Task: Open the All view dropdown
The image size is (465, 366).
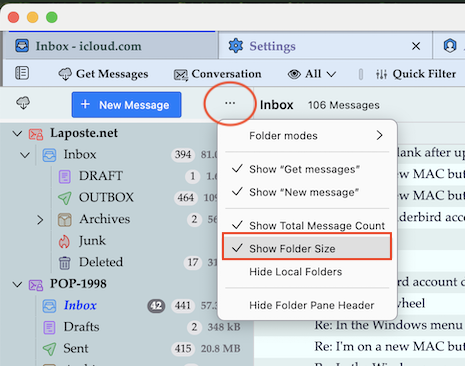Action: pyautogui.click(x=312, y=74)
